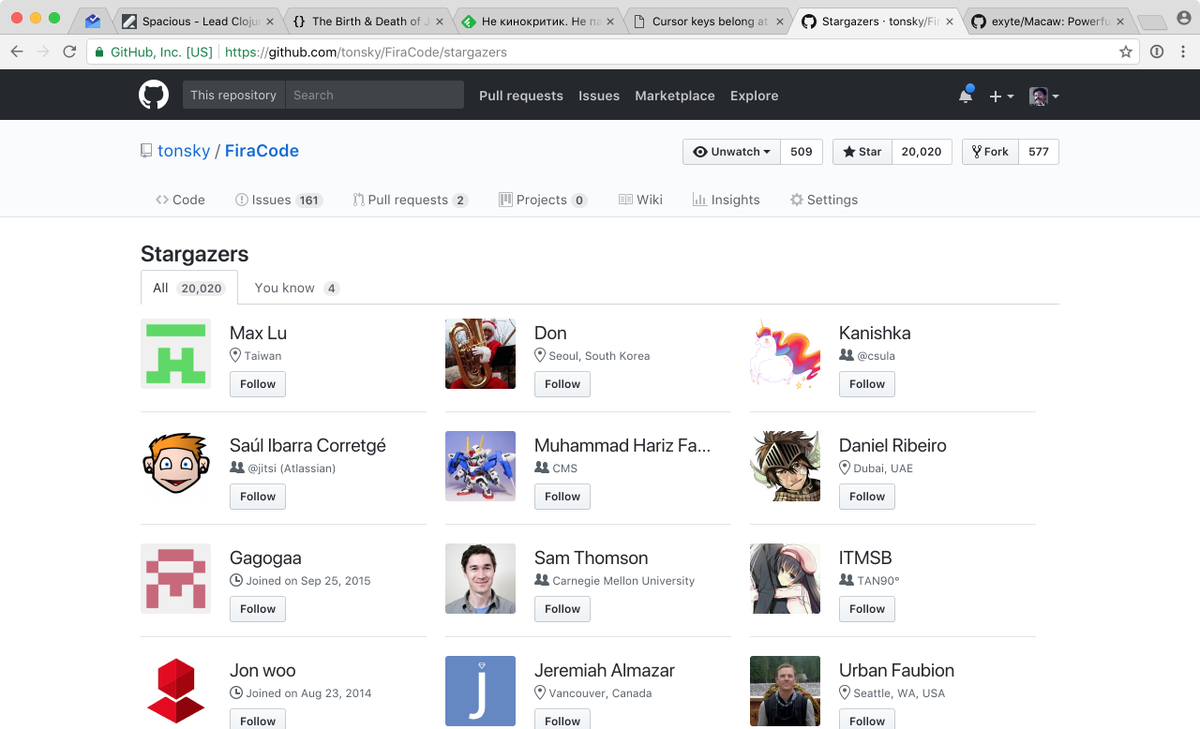Follow Max Lu
1200x729 pixels.
pos(258,384)
